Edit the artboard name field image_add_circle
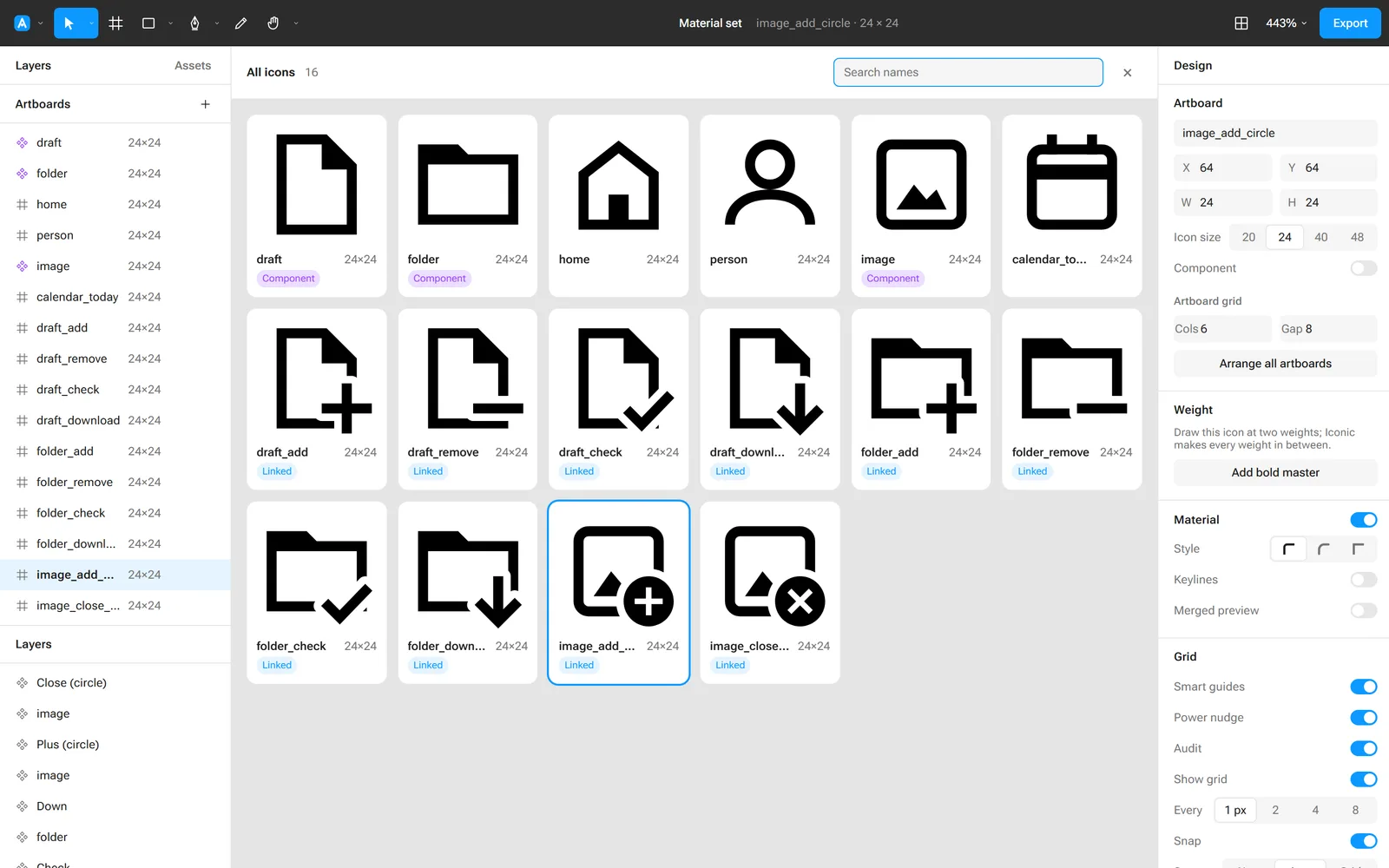The image size is (1389, 868). click(1275, 133)
